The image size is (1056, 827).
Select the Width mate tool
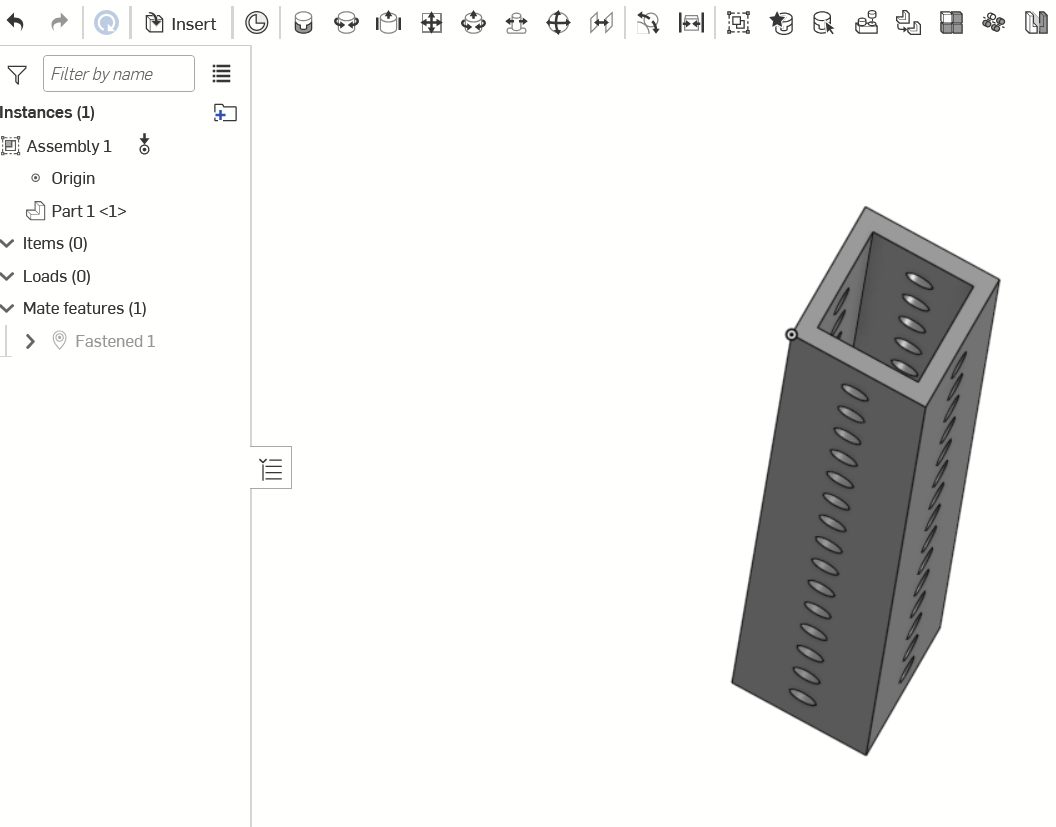(x=691, y=23)
